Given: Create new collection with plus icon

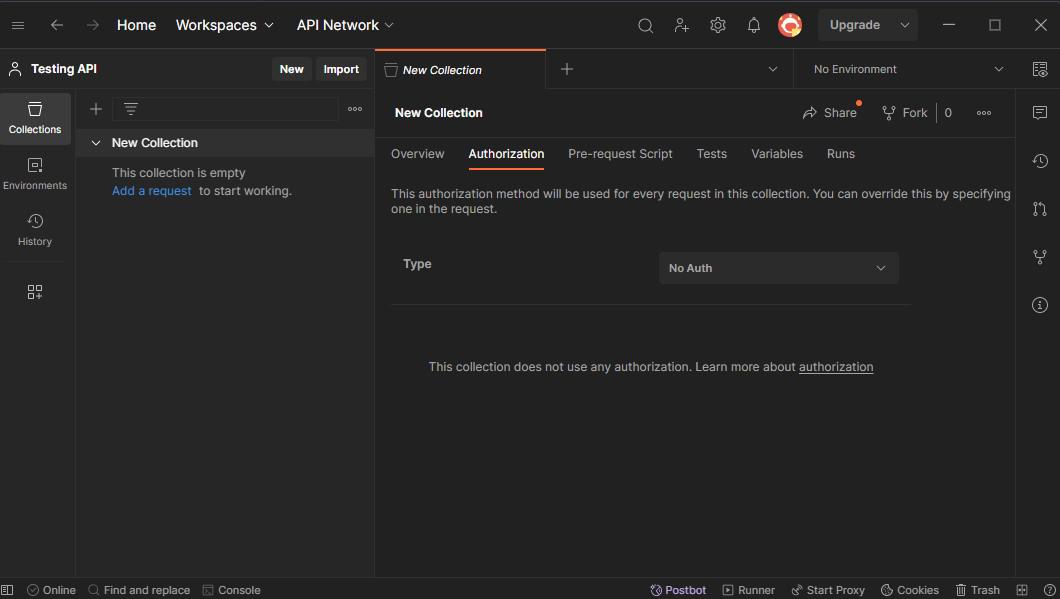Looking at the screenshot, I should point(96,109).
